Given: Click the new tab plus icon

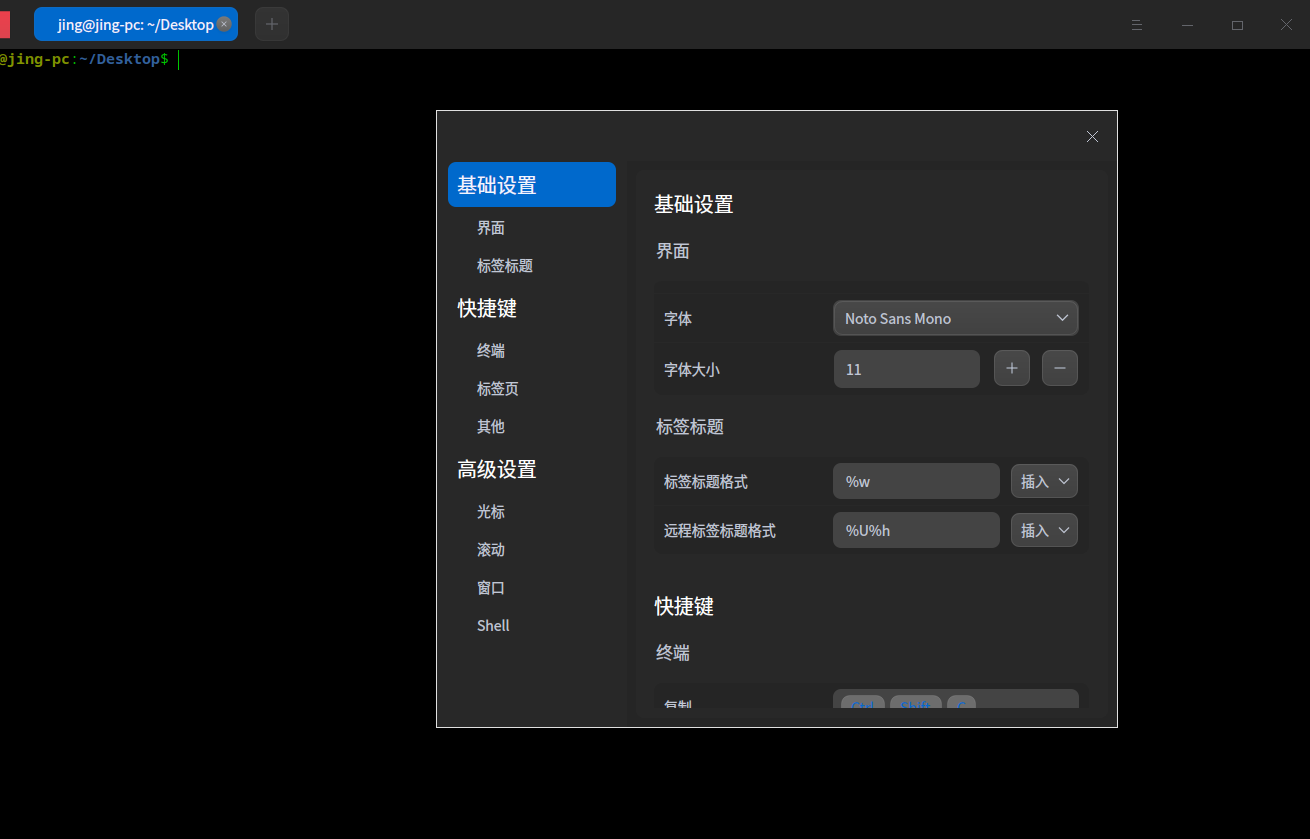Looking at the screenshot, I should click(x=272, y=24).
